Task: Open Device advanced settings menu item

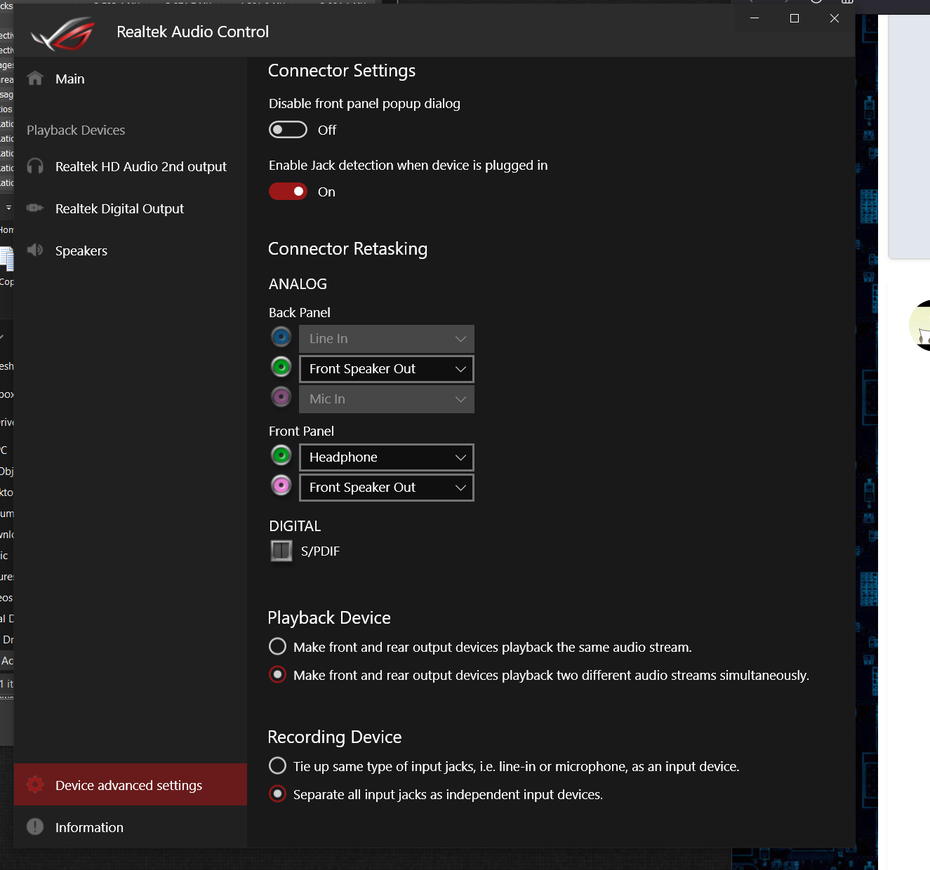Action: click(130, 785)
